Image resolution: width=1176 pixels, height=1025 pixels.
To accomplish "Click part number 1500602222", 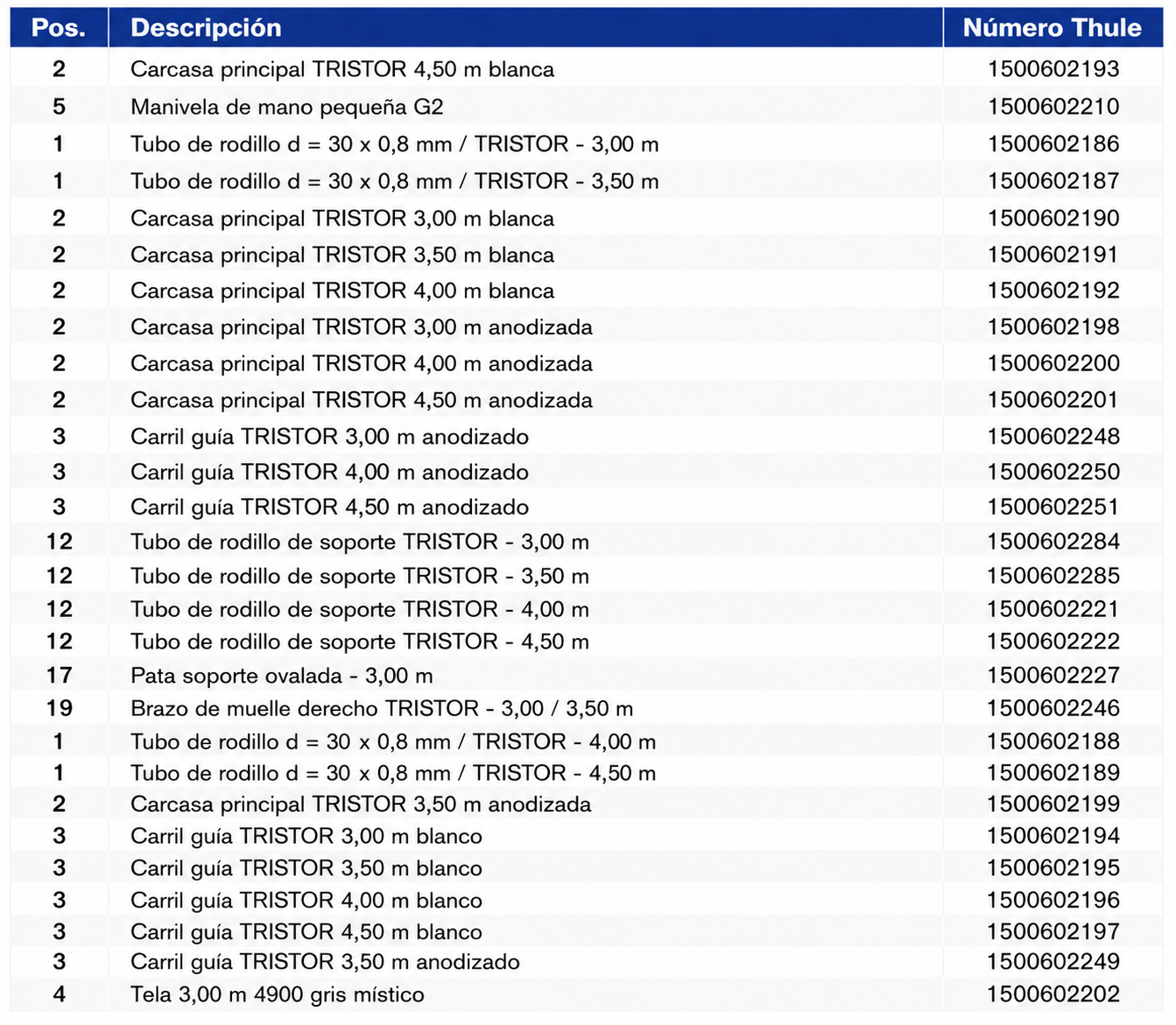I will (x=1053, y=642).
